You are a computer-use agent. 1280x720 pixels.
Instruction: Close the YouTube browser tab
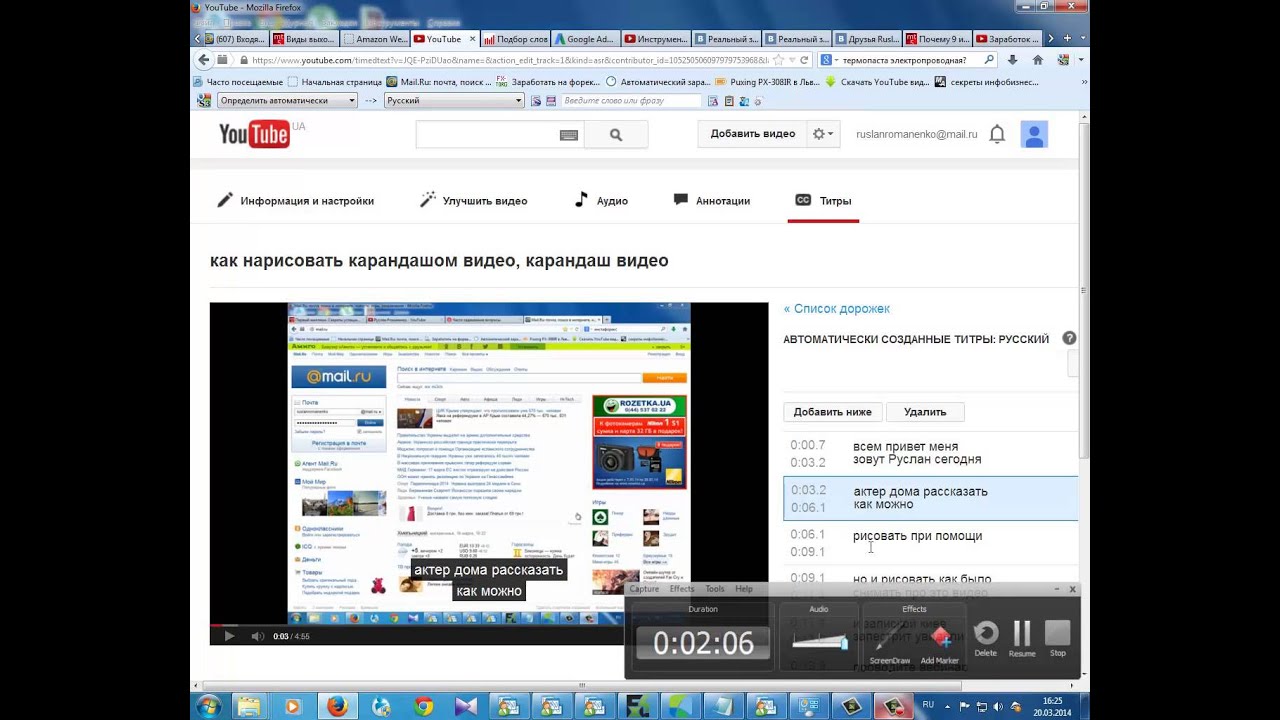pyautogui.click(x=472, y=39)
